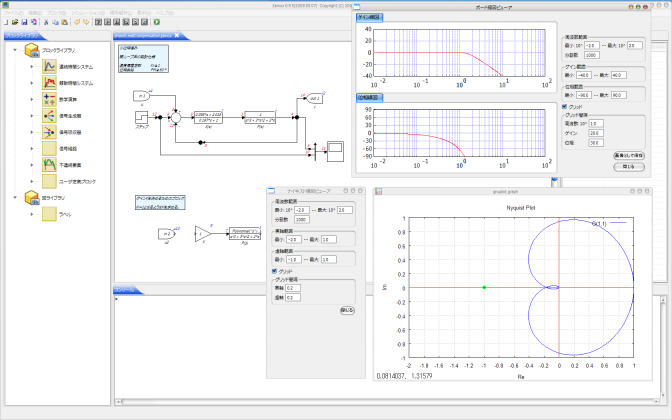Collapse the second library root in tree
672x420 pixels.
(x=14, y=198)
